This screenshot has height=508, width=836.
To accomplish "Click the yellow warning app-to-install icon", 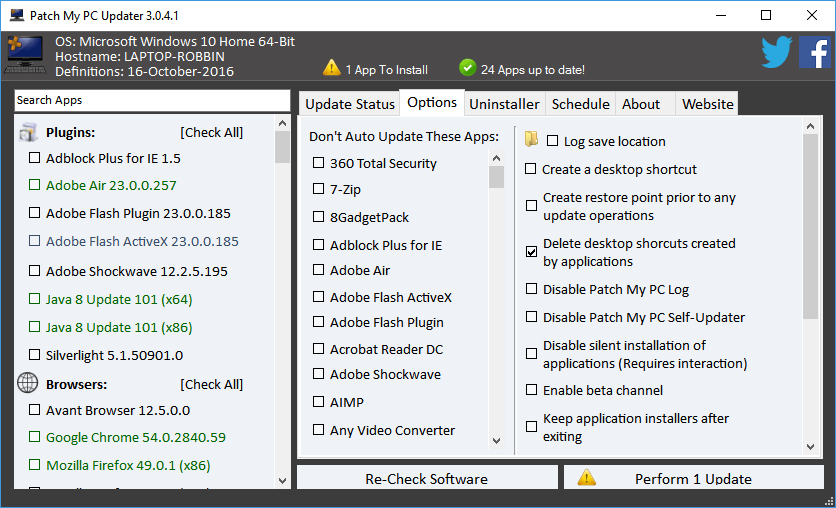I will [332, 68].
